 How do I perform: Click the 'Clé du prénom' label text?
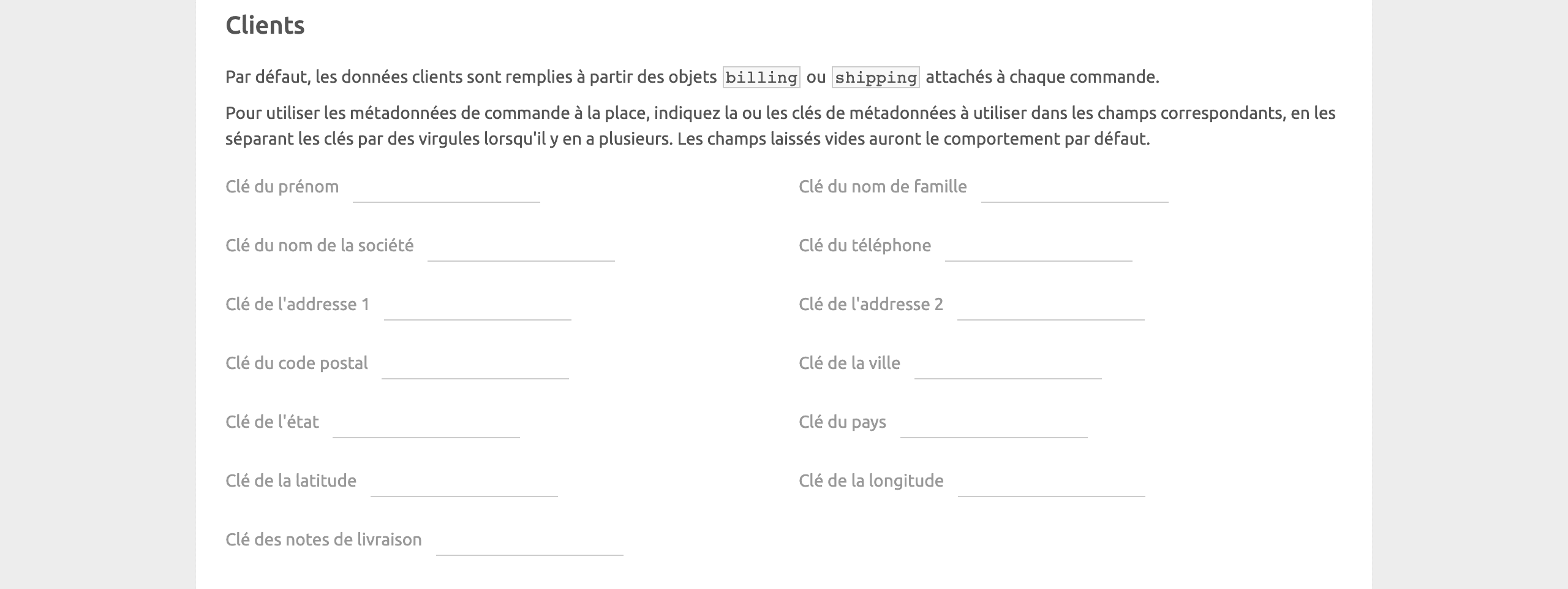[282, 186]
